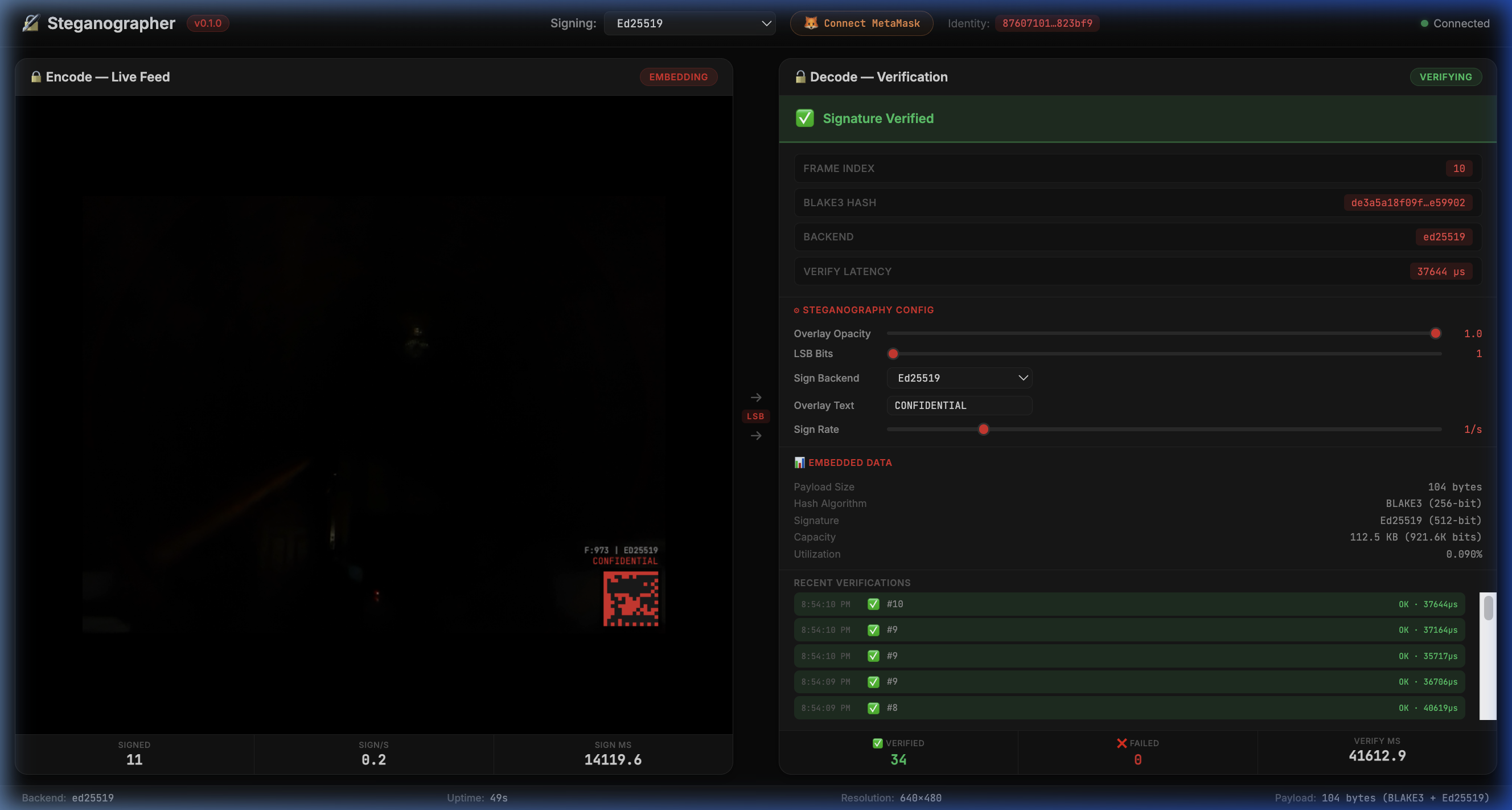Image resolution: width=1512 pixels, height=810 pixels.
Task: Click the Utilization value 0.090%
Action: (x=1464, y=554)
